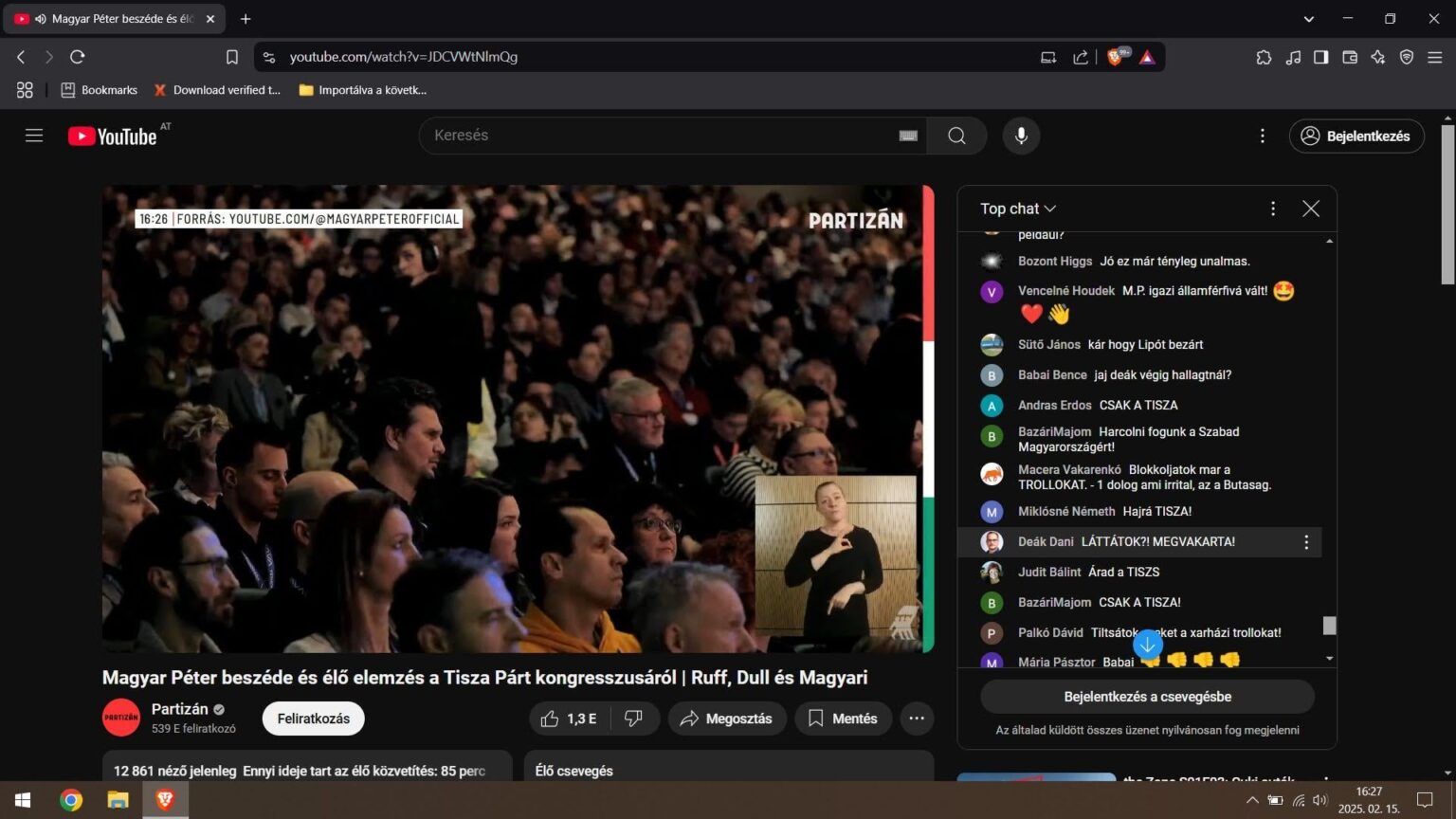
Task: Open the browser main menu
Action: 1435,57
